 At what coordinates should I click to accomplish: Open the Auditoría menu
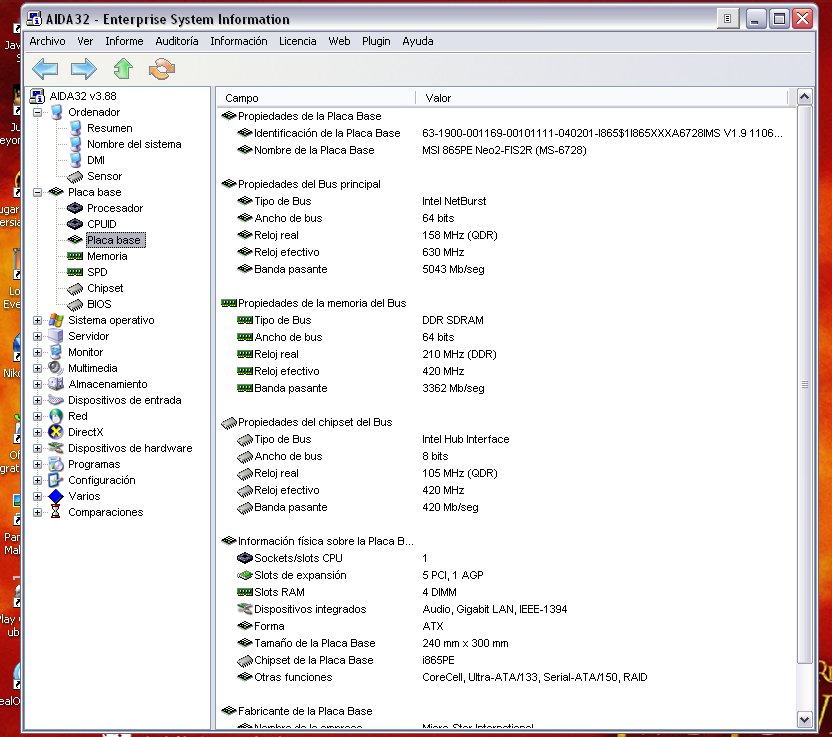(177, 41)
